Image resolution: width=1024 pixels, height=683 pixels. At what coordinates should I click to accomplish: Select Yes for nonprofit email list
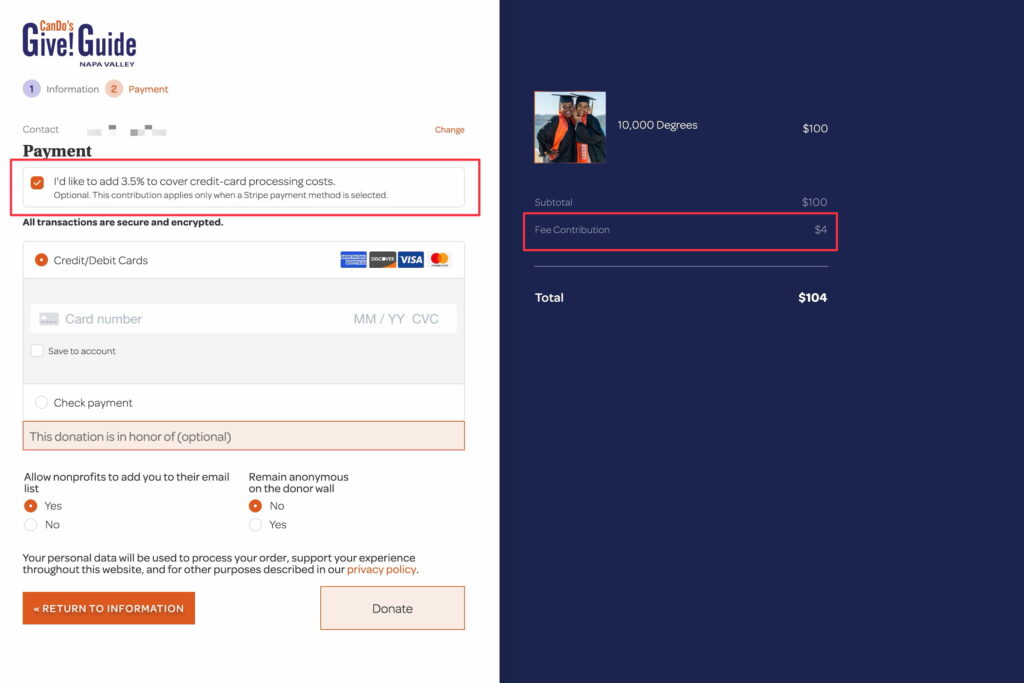(x=31, y=506)
